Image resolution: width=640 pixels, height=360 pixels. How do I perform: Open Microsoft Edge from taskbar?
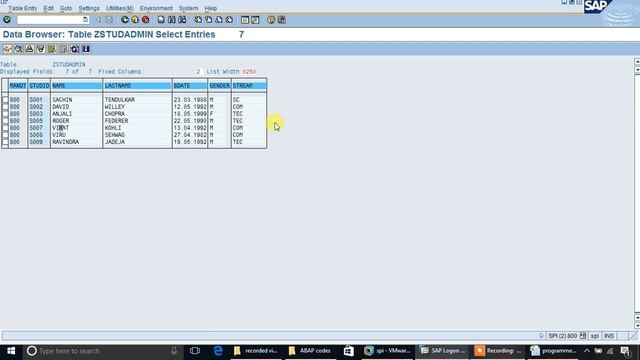tap(218, 351)
